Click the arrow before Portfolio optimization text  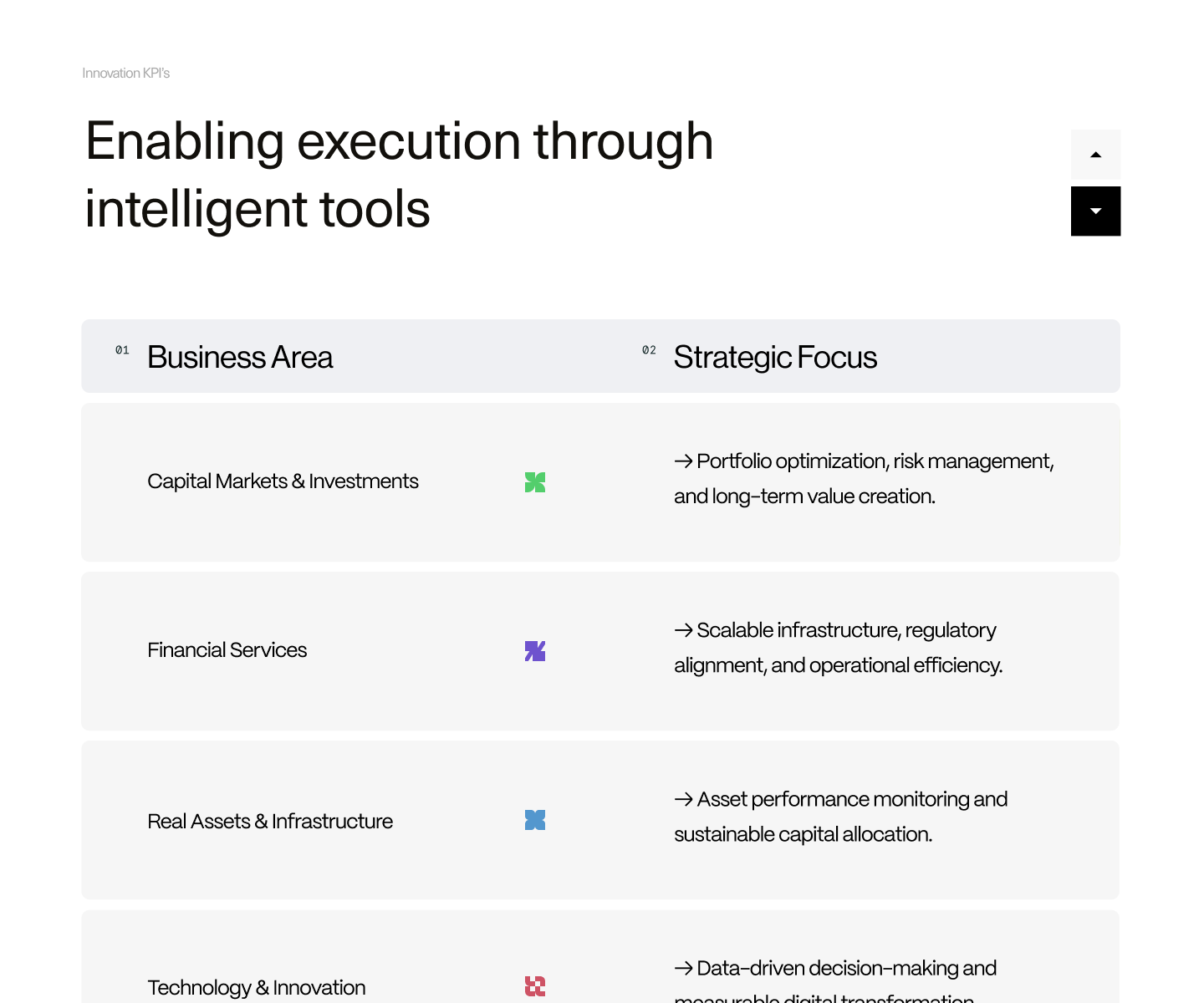pyautogui.click(x=683, y=461)
